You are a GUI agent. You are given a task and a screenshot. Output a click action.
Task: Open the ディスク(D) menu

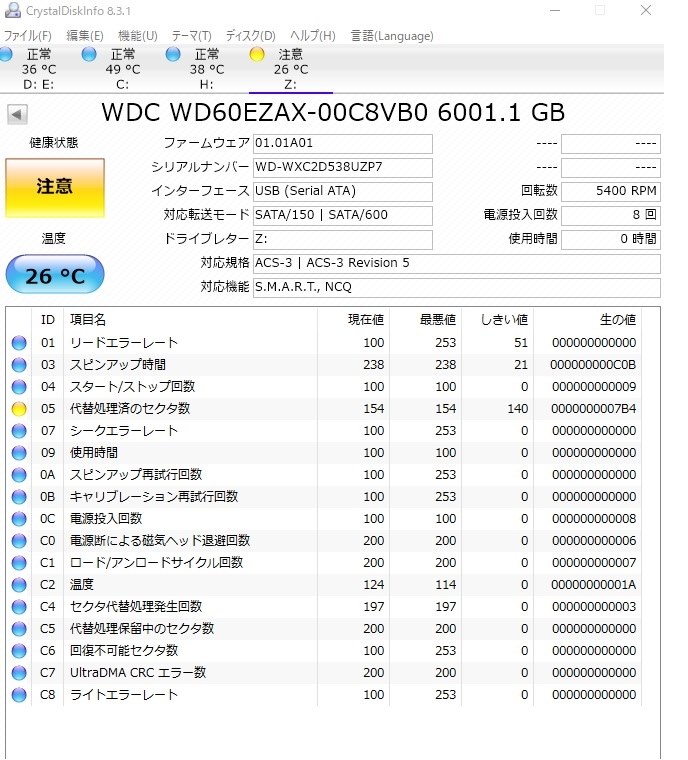pyautogui.click(x=251, y=36)
